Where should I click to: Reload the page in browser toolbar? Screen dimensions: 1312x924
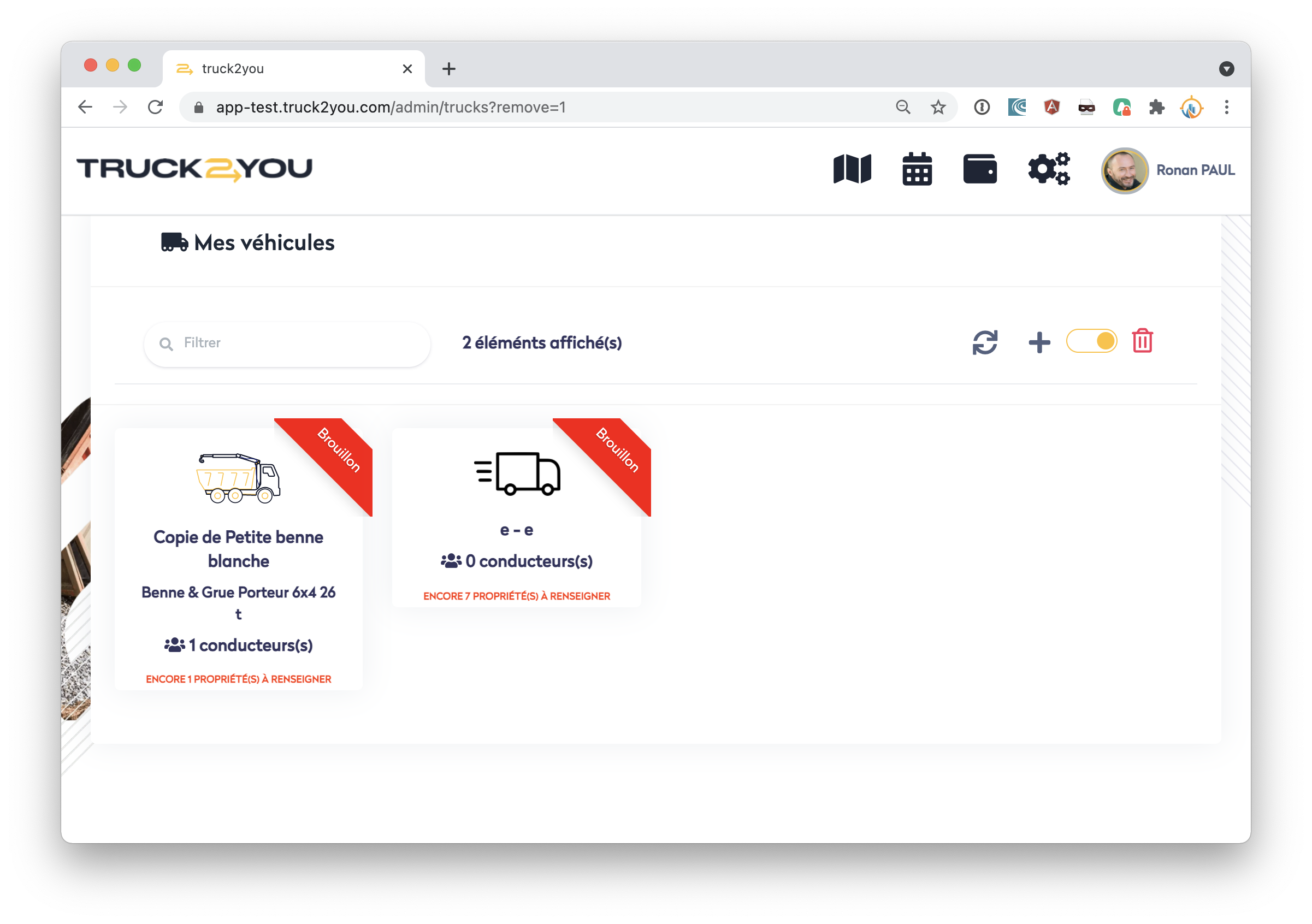coord(156,108)
